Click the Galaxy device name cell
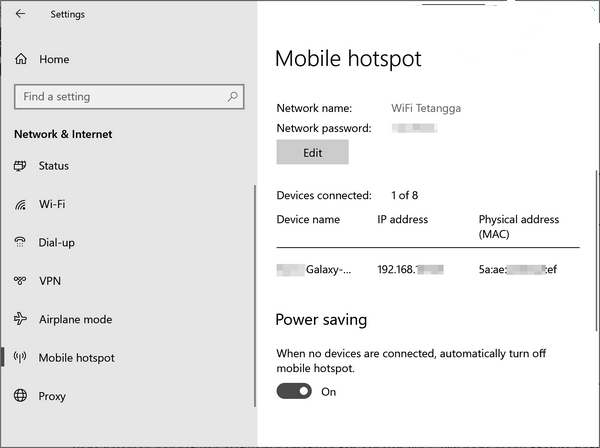Screen dimensions: 600x448 pos(314,270)
